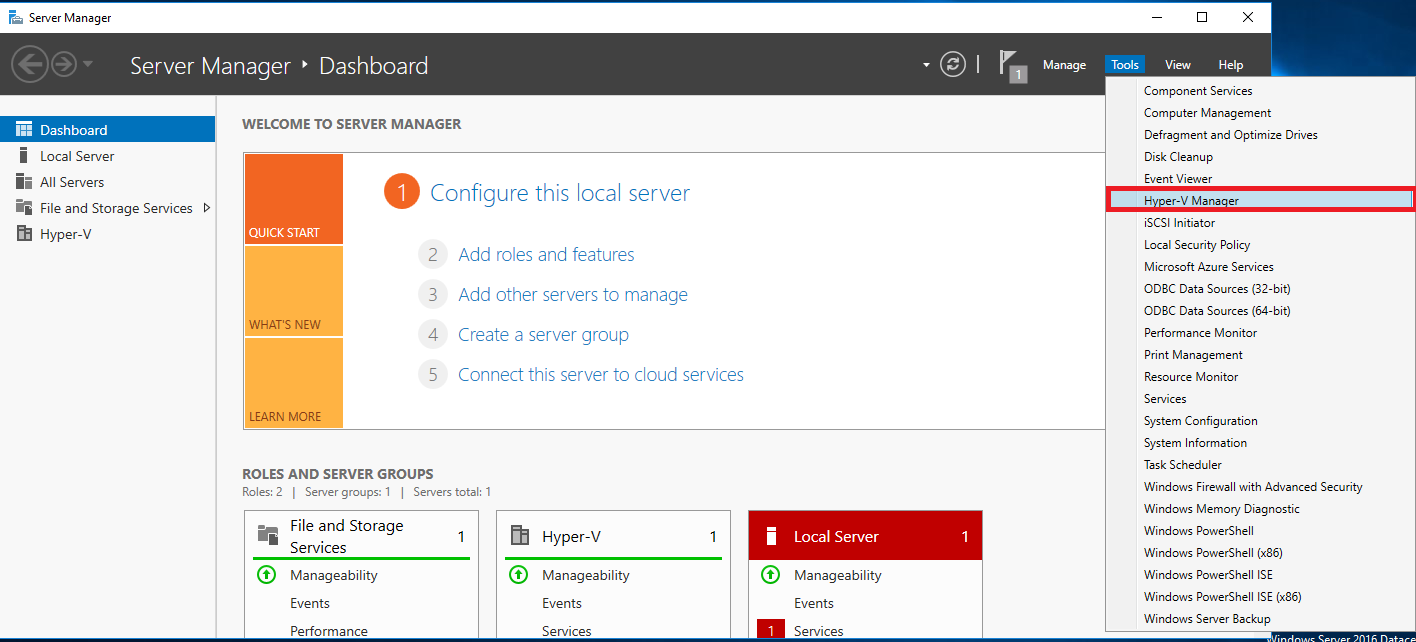
Task: Open the Tools menu
Action: 1125,65
